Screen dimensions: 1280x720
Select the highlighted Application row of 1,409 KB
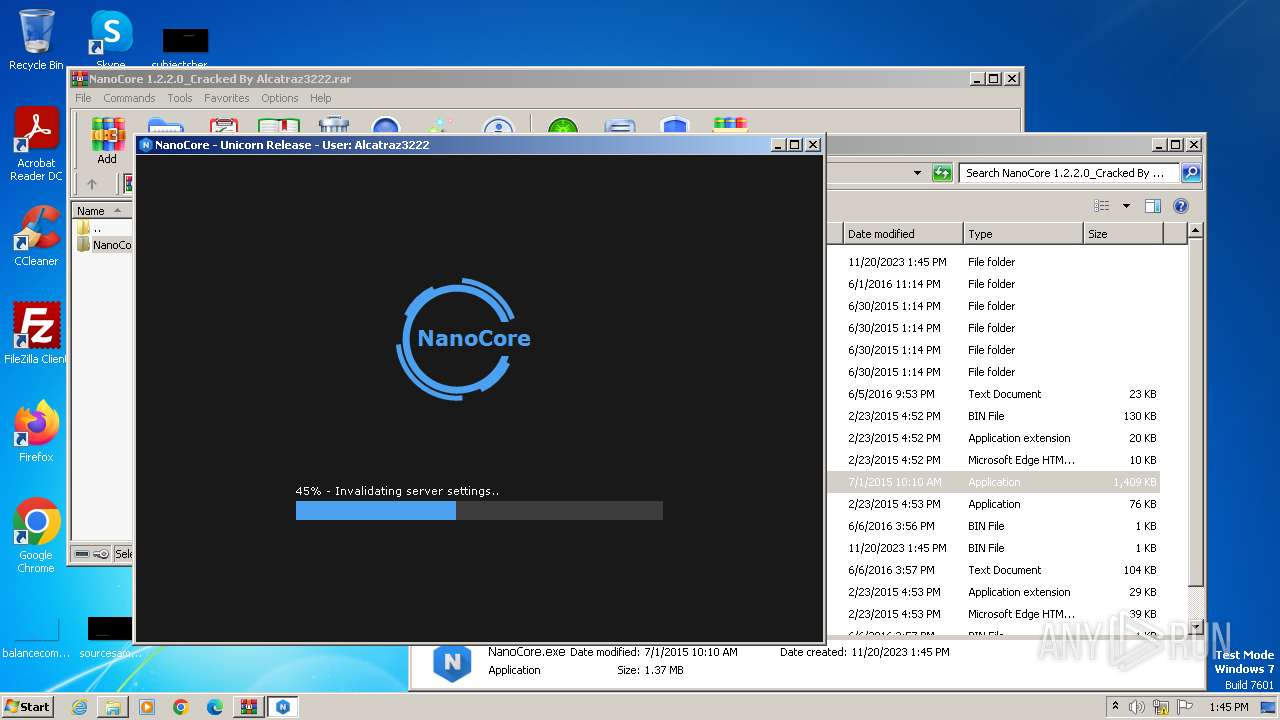[x=994, y=482]
